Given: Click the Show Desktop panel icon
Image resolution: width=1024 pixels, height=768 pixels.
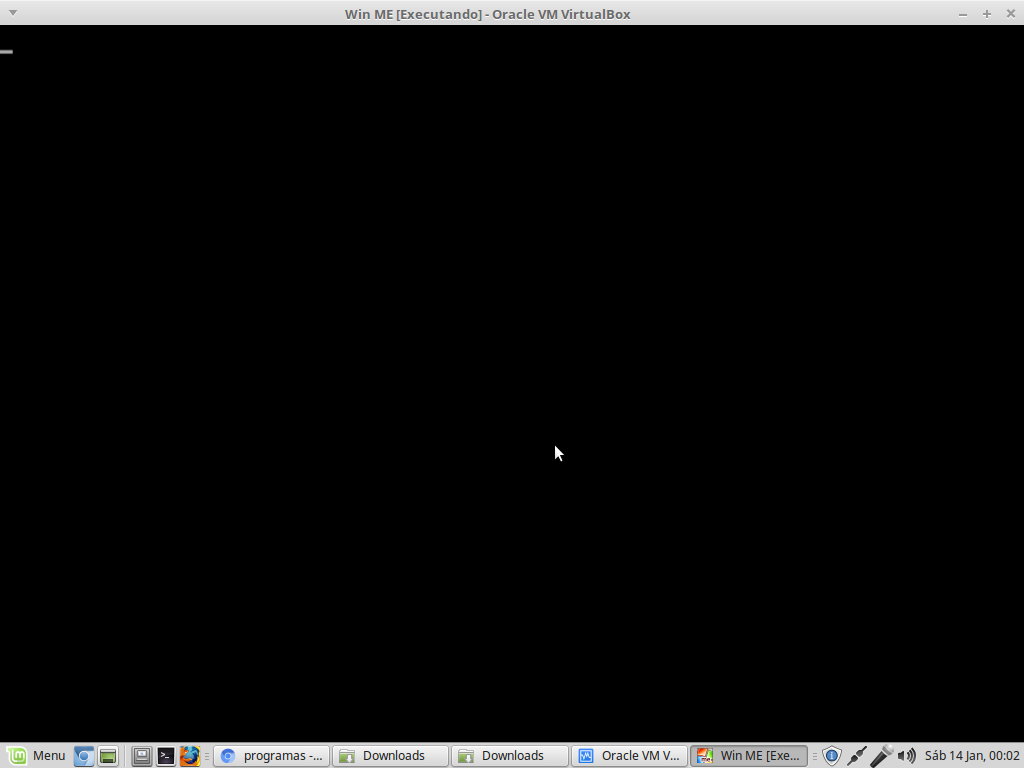Looking at the screenshot, I should (141, 756).
